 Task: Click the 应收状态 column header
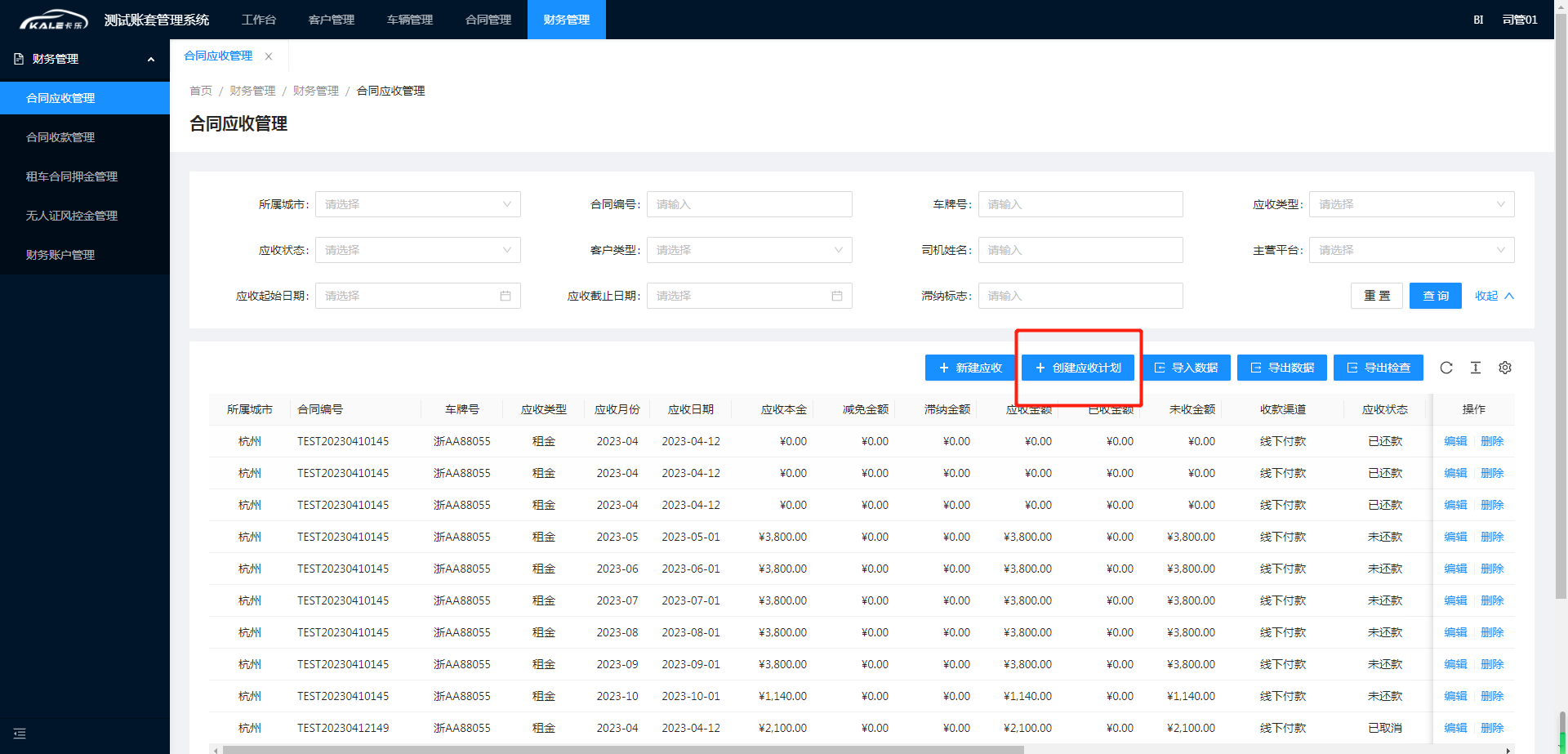click(1385, 409)
